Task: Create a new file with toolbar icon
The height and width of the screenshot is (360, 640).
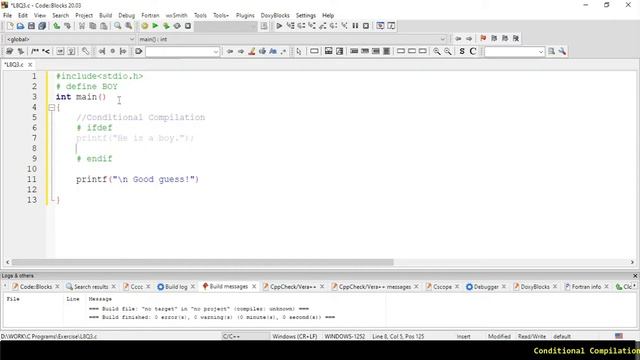Action: pyautogui.click(x=10, y=26)
